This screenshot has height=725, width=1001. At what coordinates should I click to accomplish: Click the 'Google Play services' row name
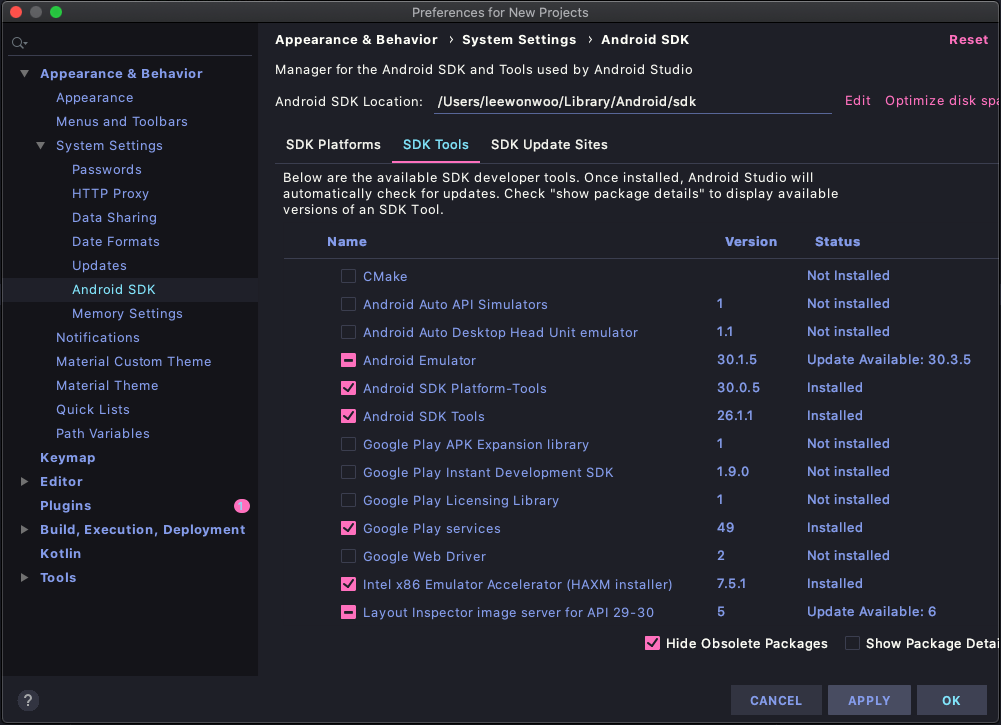pos(432,528)
